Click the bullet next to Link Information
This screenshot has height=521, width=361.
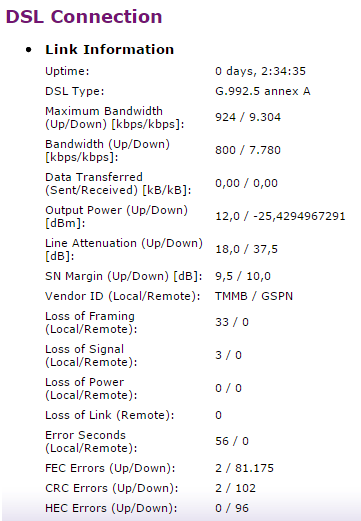click(x=29, y=50)
